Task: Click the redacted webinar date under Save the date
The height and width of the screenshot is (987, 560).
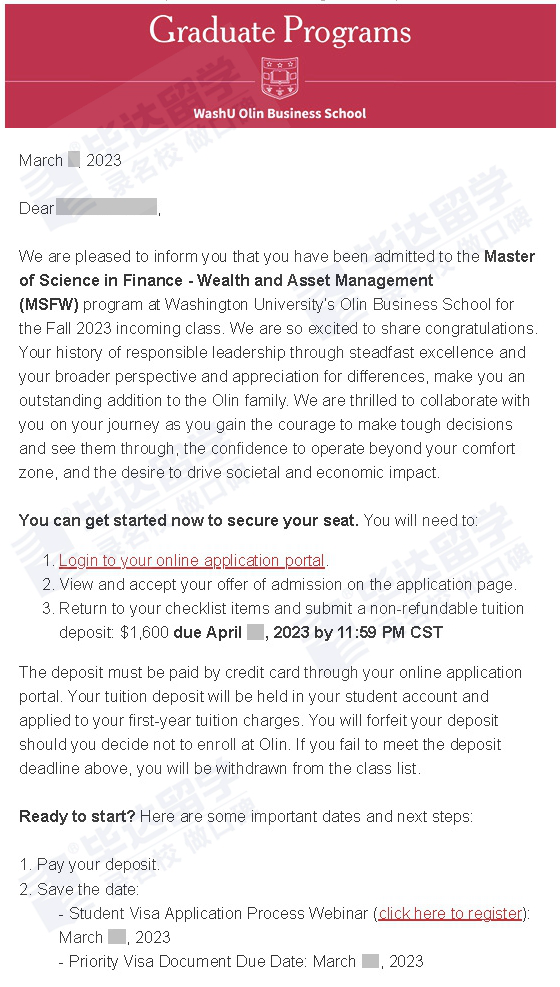Action: (117, 937)
